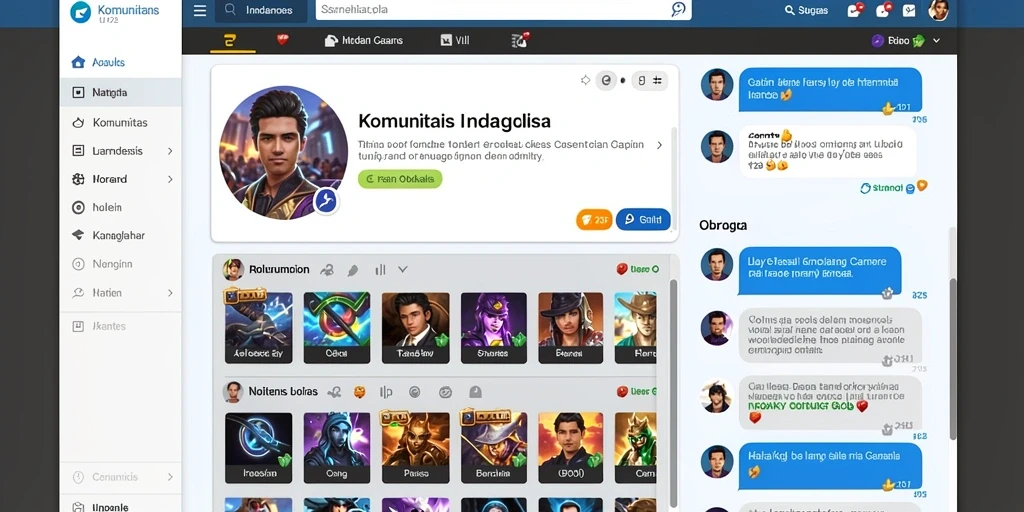Click the blue Galtl button
Screen dimensions: 1024x512
click(643, 219)
